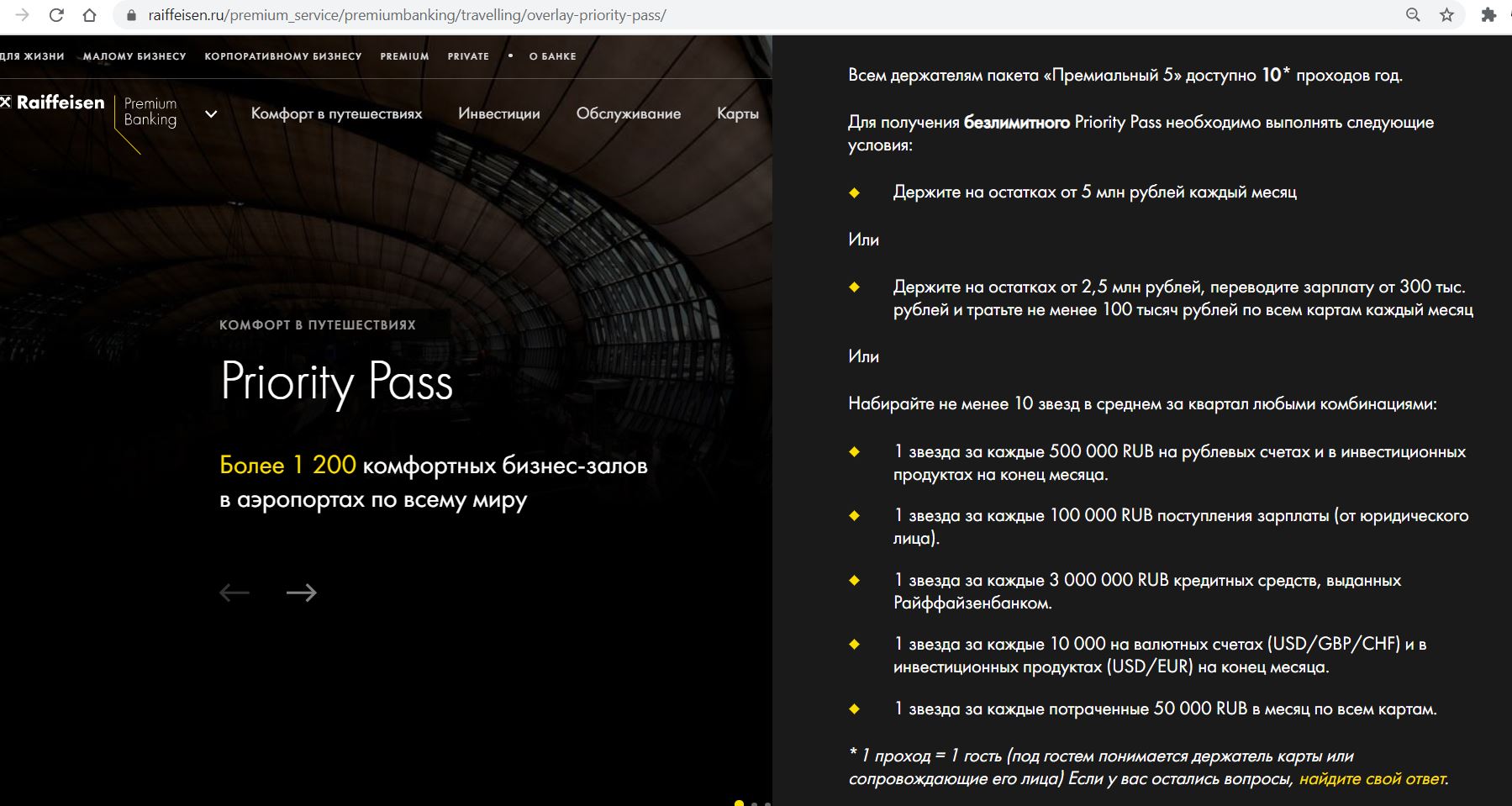Click the 10 000 currency accounts condition
Viewport: 1512px width, 806px height.
[x=1160, y=656]
